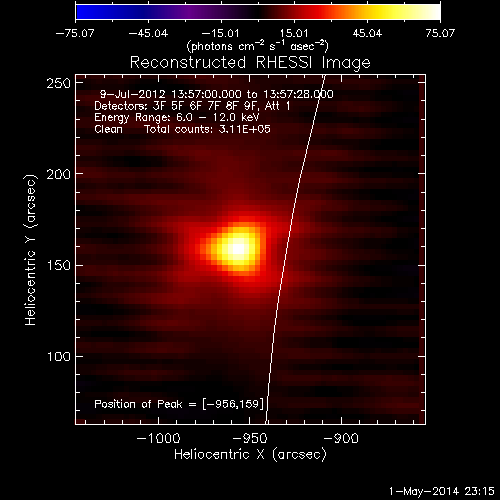Screen dimensions: 500x500
Task: Click the 100 tick label on Y axis
Action: (59, 357)
